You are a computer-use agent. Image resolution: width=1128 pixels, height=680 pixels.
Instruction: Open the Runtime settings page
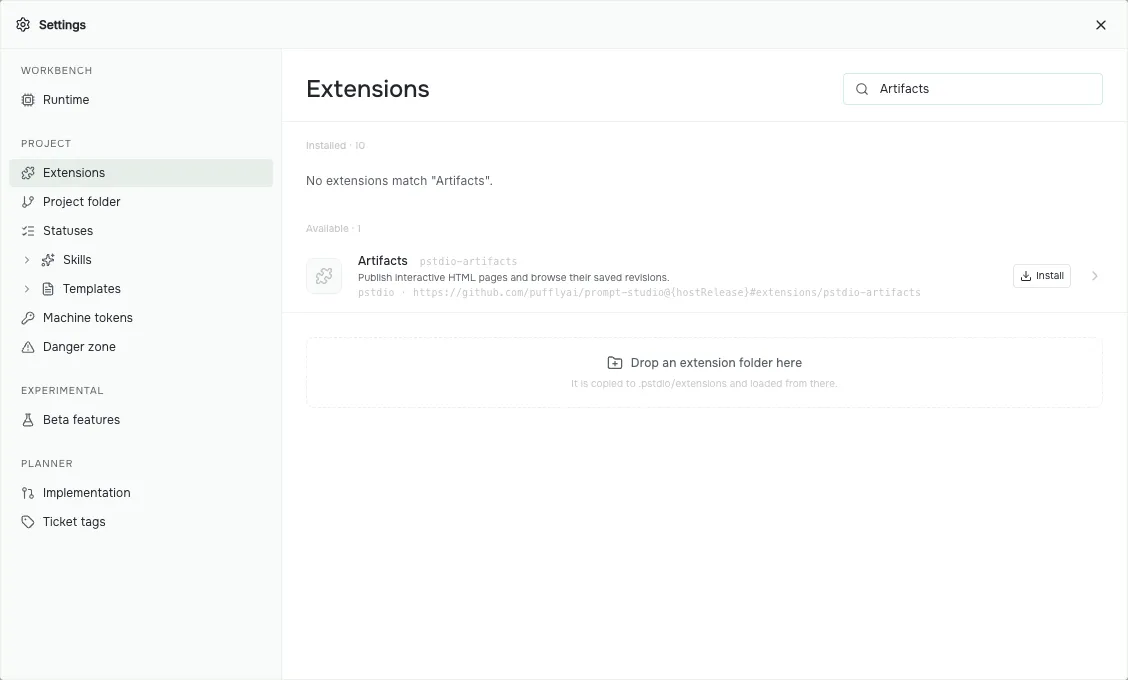pos(141,100)
